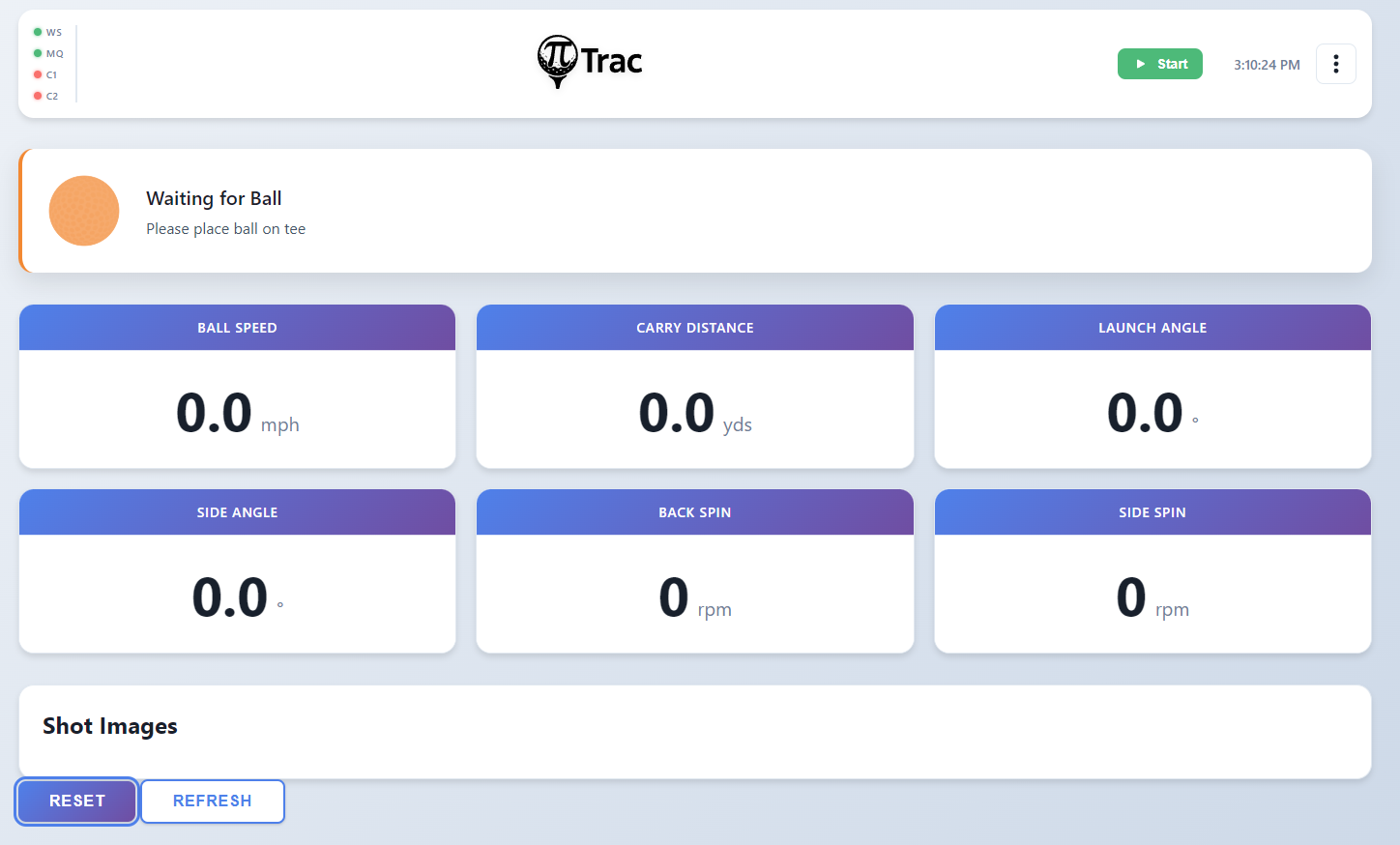Click the red C1 camera status dot
This screenshot has height=845, width=1400.
[x=38, y=74]
